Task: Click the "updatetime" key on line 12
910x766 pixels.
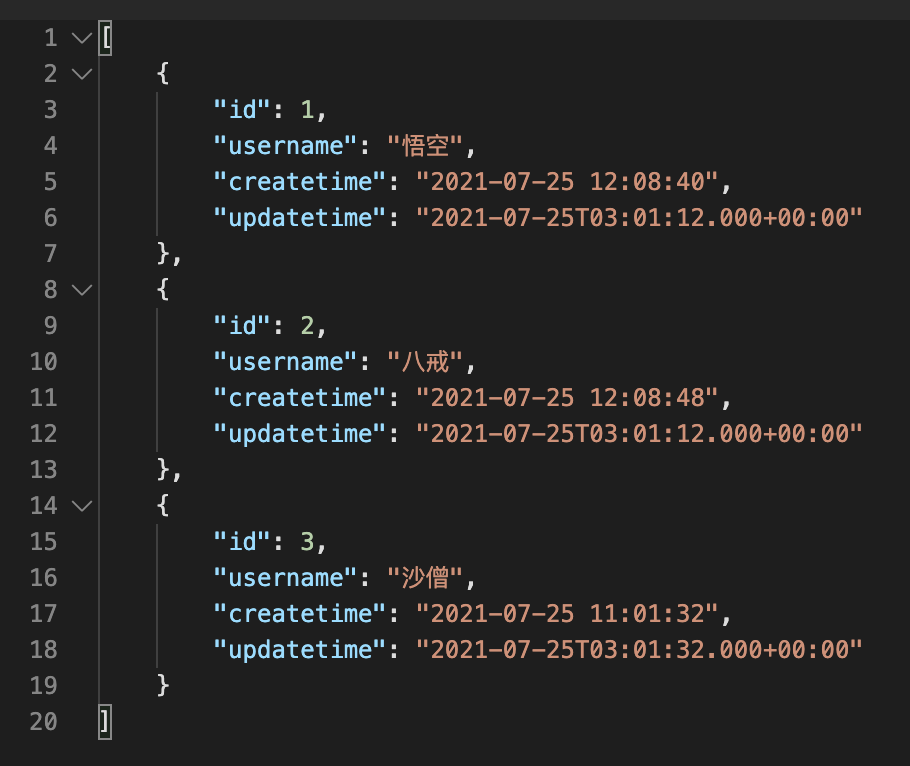Action: (x=300, y=434)
